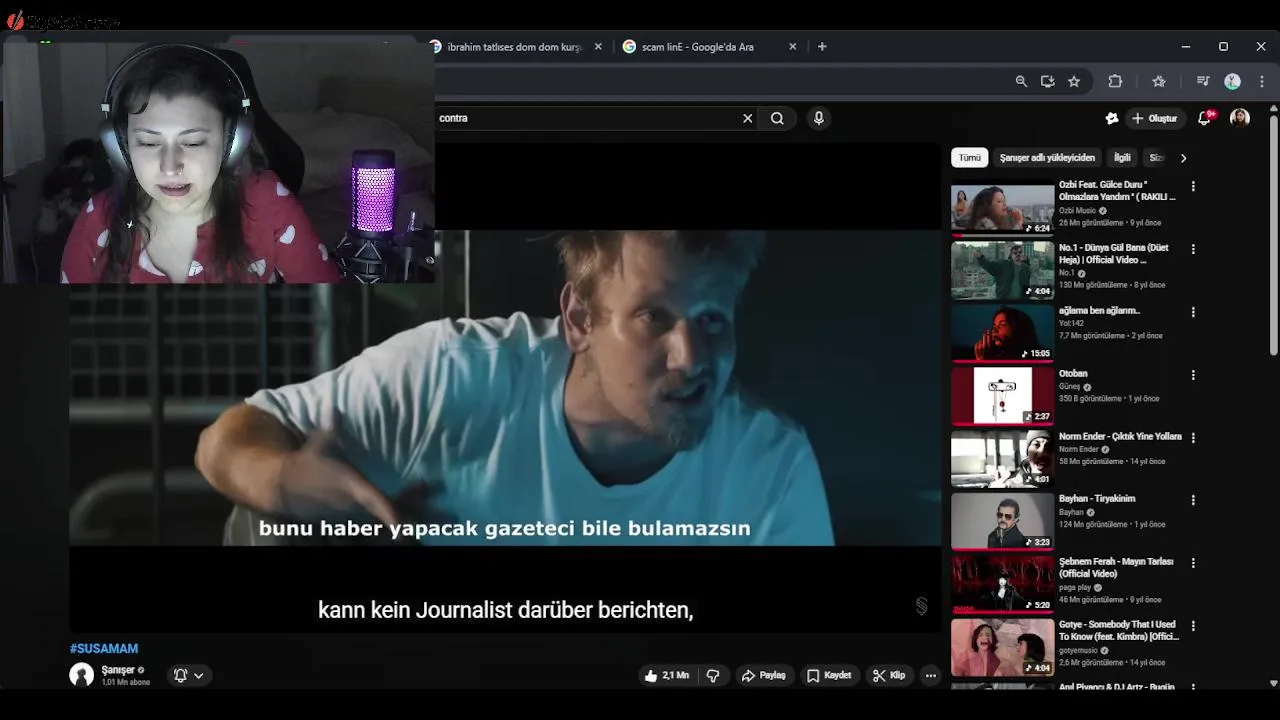Open options menu for Ozbi video

[1193, 187]
